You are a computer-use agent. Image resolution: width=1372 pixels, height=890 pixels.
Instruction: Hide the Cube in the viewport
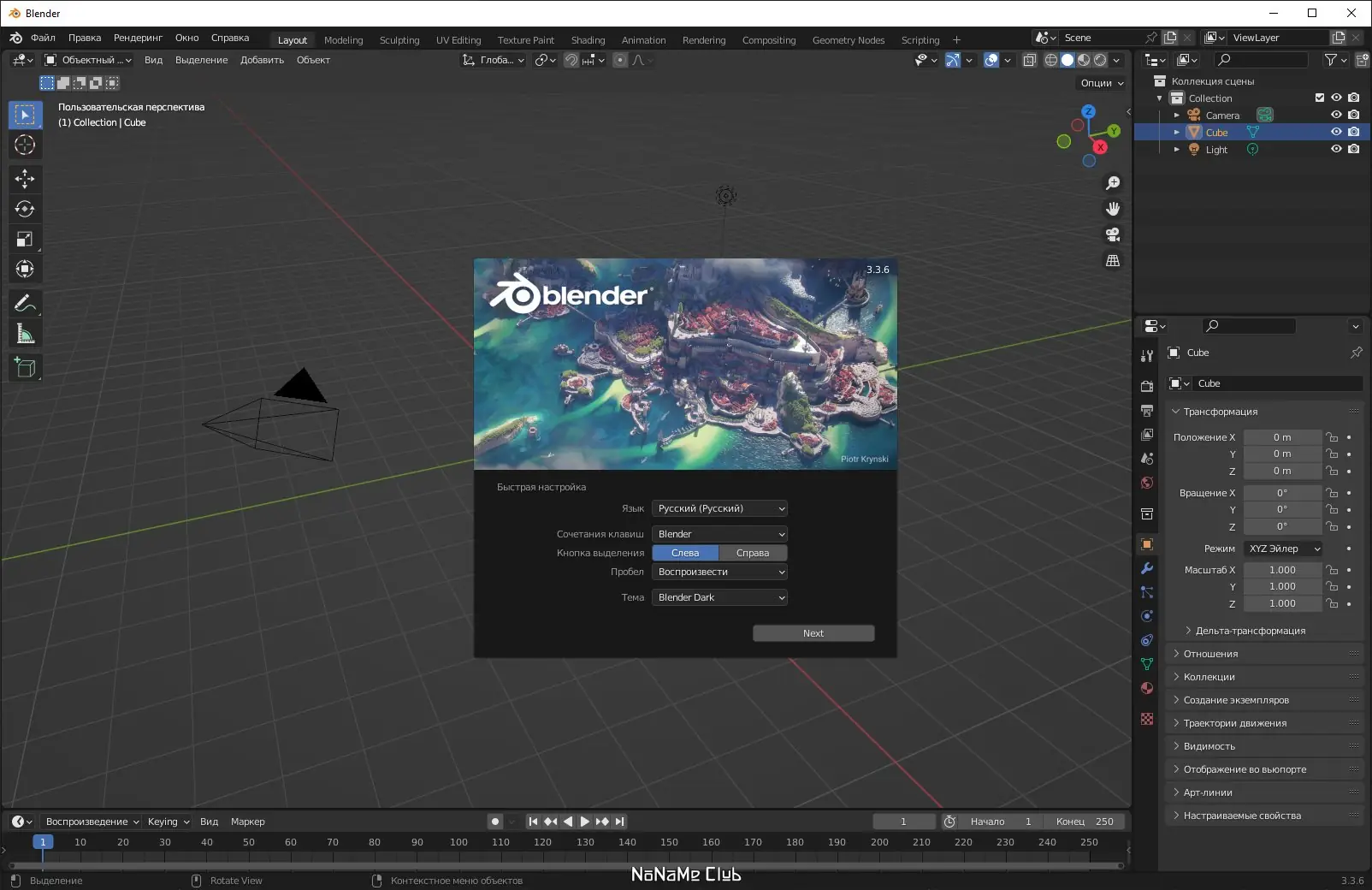pyautogui.click(x=1336, y=132)
